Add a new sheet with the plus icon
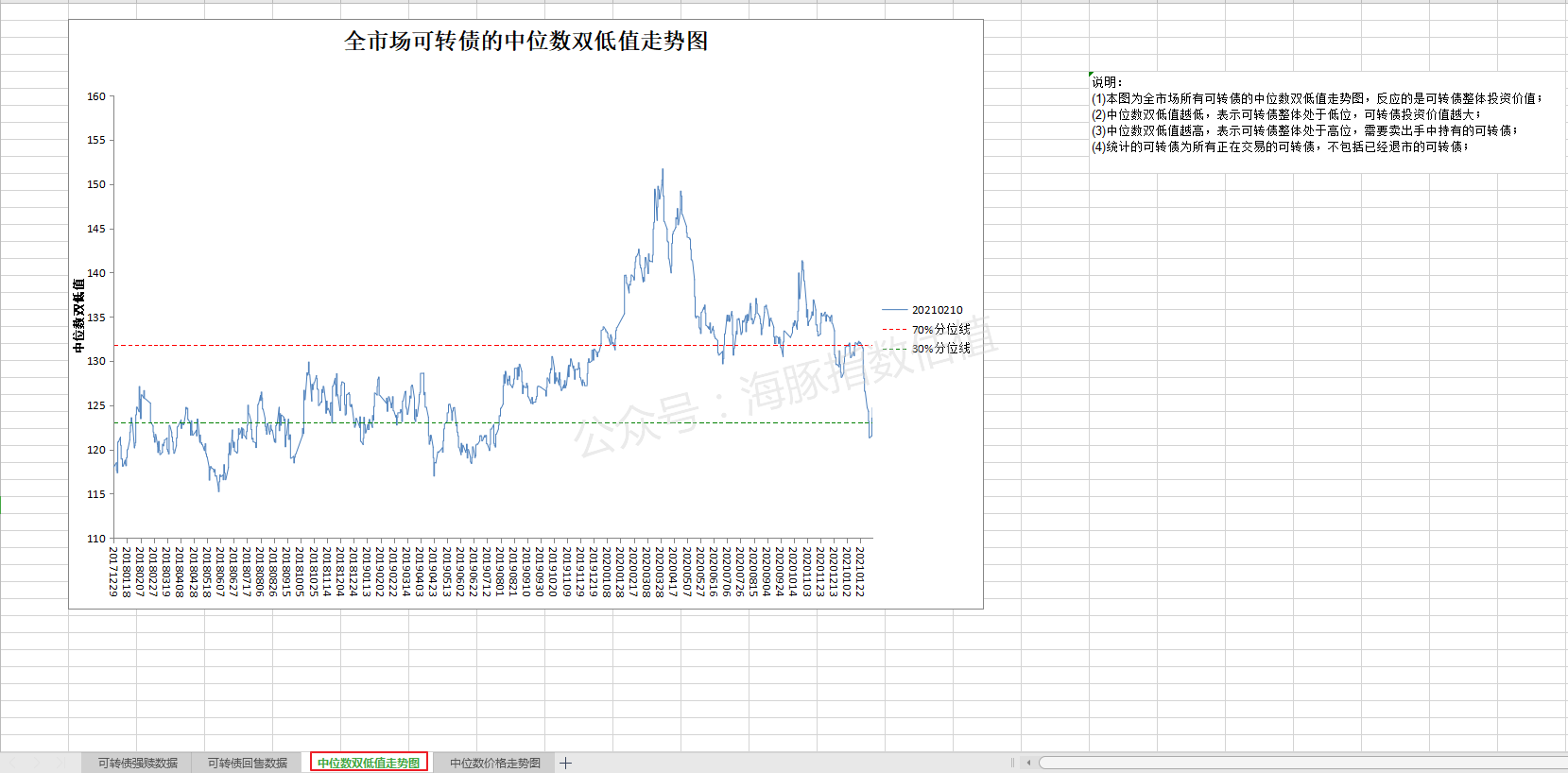This screenshot has width=1568, height=773. [565, 763]
